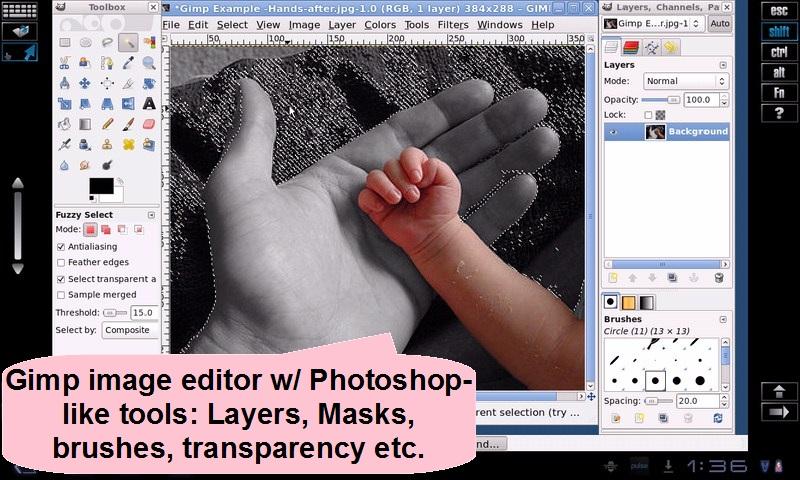Select the Smudge tool
Image resolution: width=800 pixels, height=480 pixels.
[x=85, y=165]
